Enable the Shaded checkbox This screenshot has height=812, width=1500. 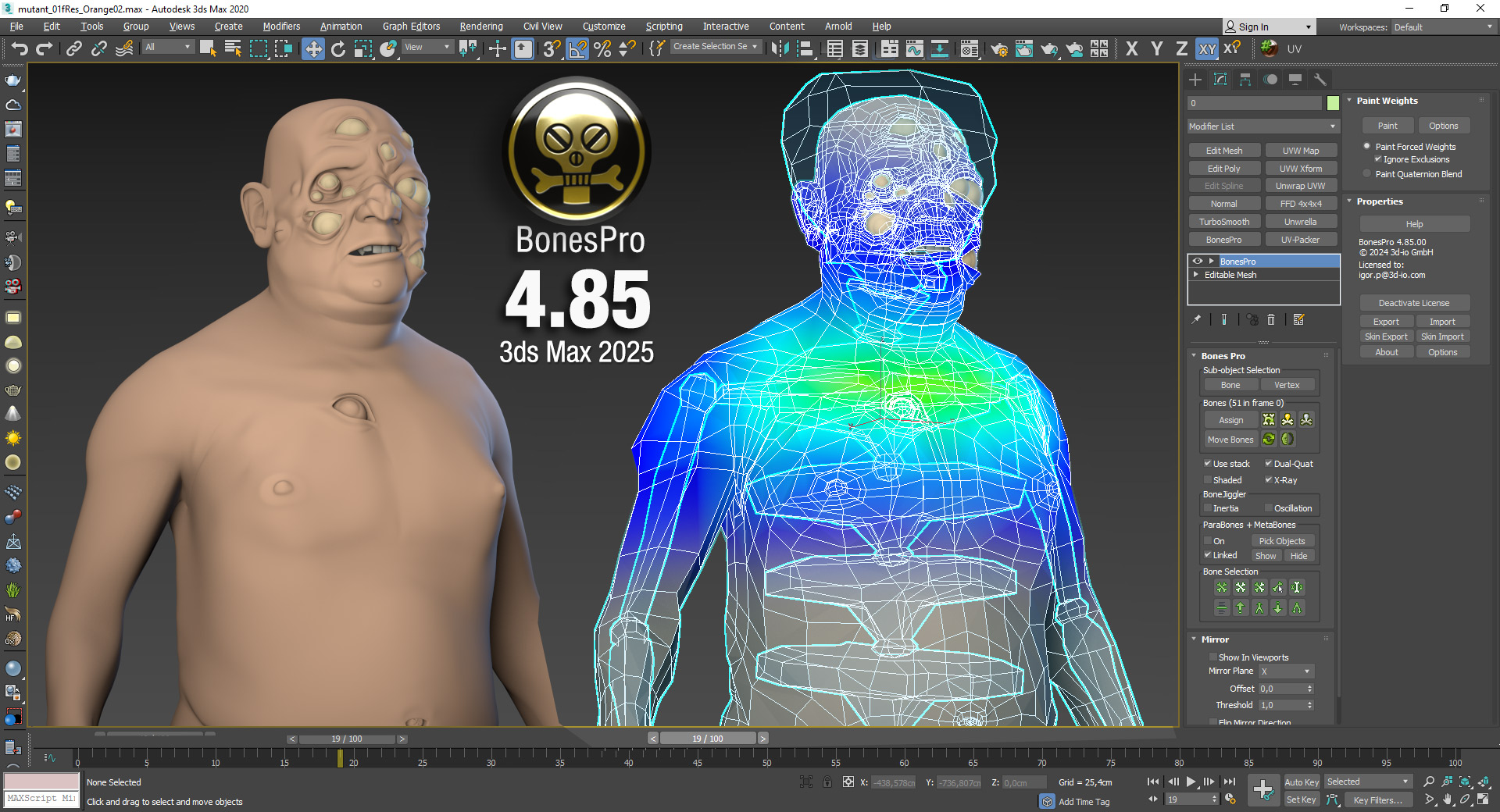pyautogui.click(x=1208, y=480)
